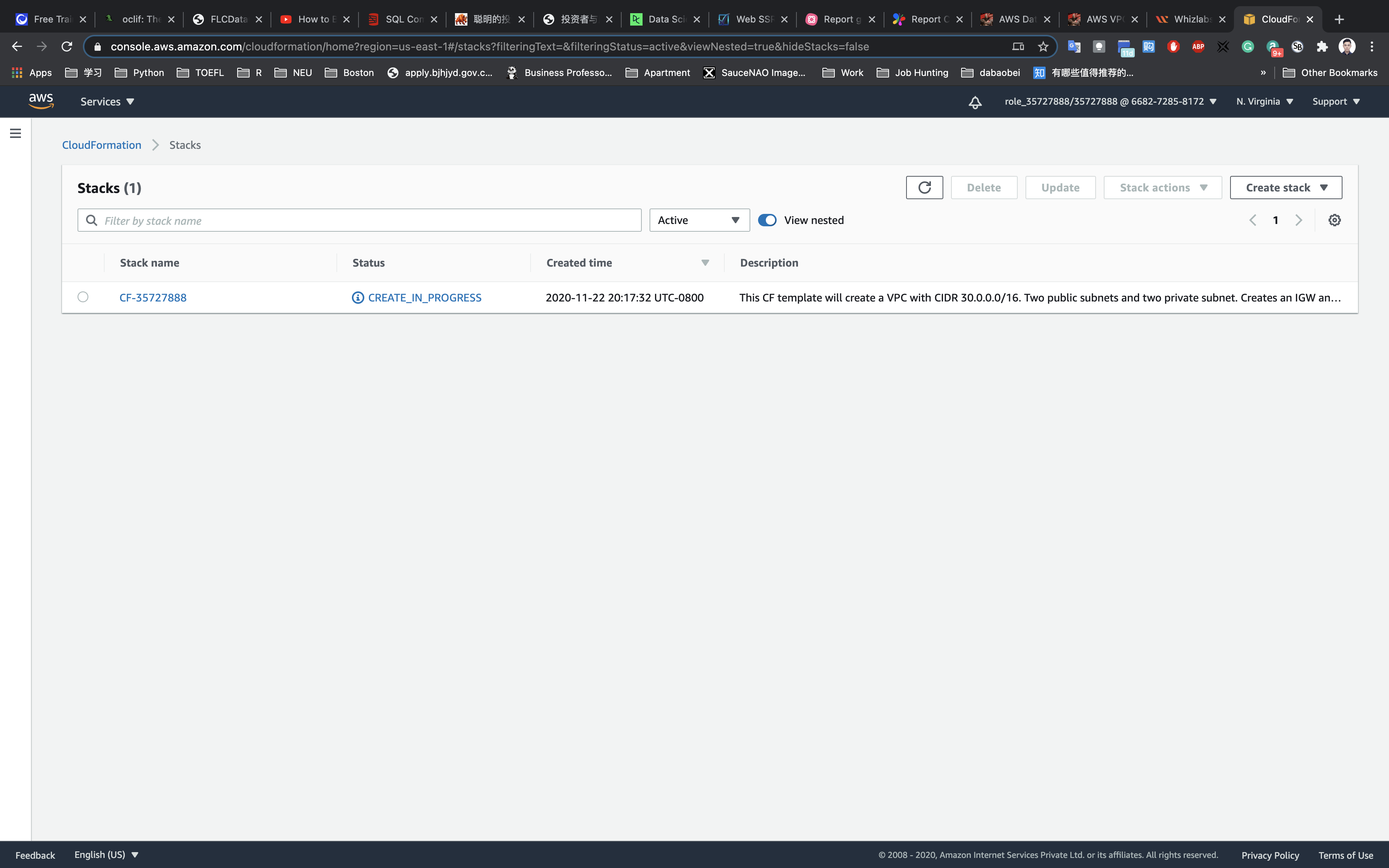Select the CF-35727888 stack radio button

pos(83,297)
